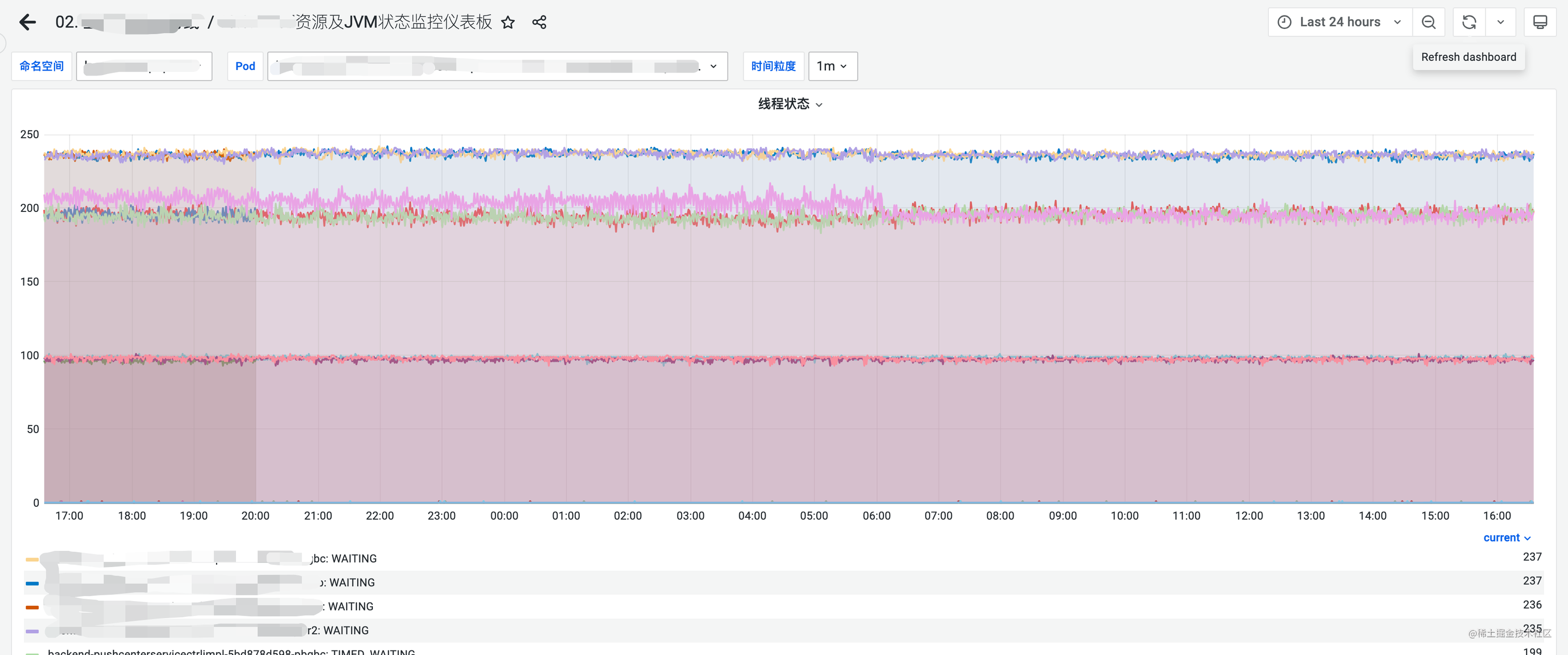The image size is (1568, 655).
Task: Click the 100 y-axis label
Action: [29, 355]
